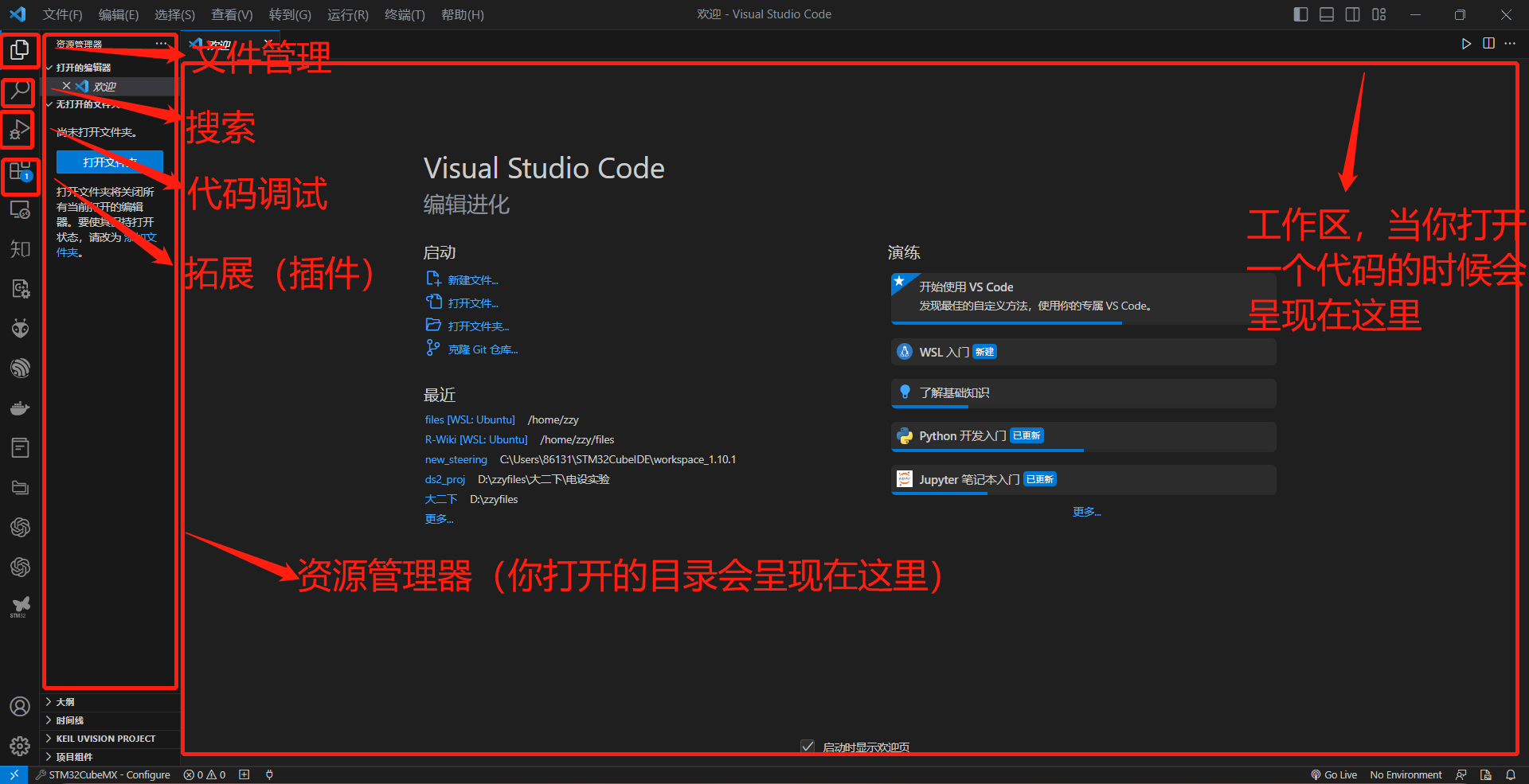Open the Explorer view in the activity bar
This screenshot has height=784, width=1529.
point(20,50)
